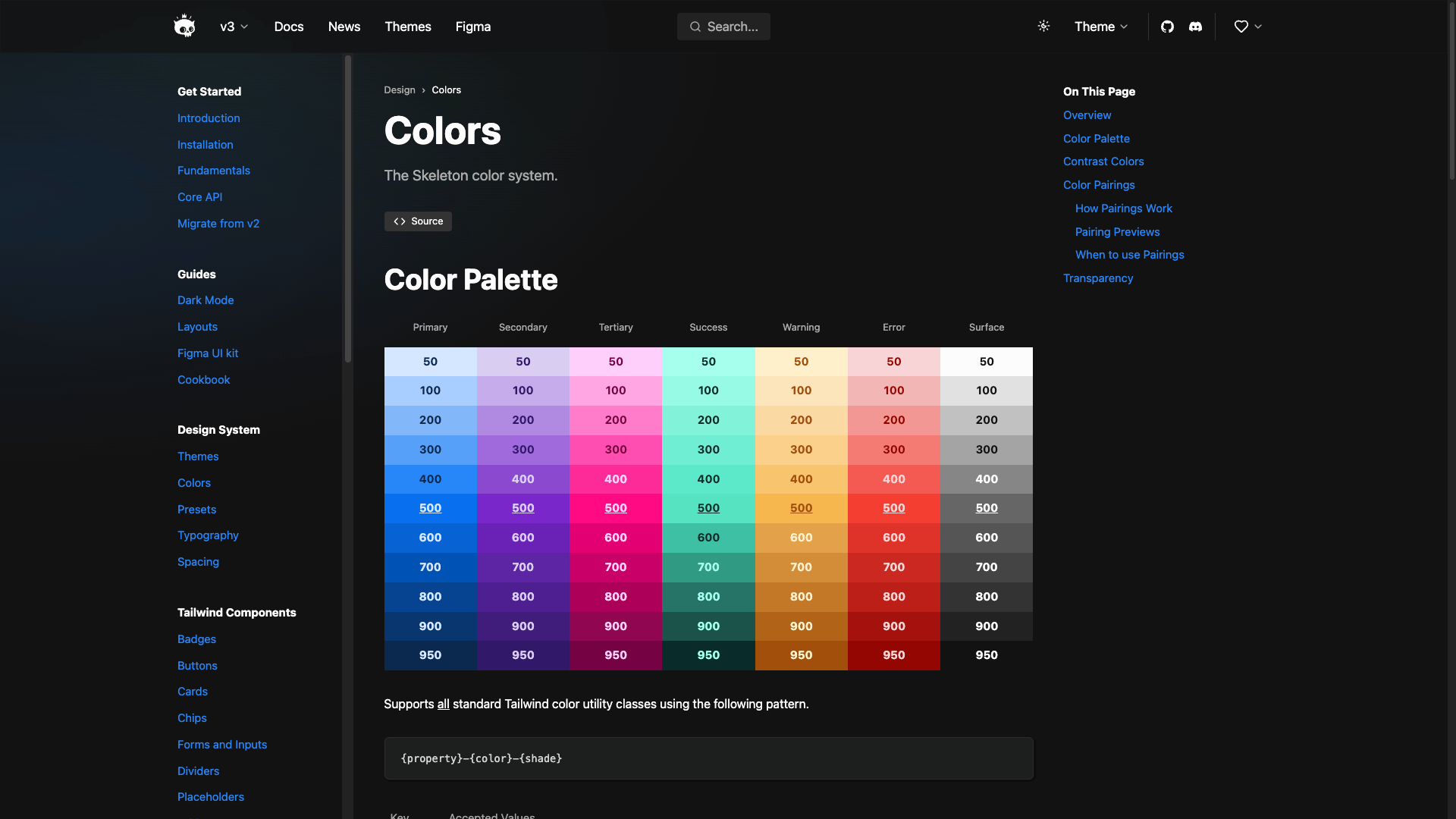Select the Primary 500 color swatch
The width and height of the screenshot is (1456, 819).
pos(430,508)
